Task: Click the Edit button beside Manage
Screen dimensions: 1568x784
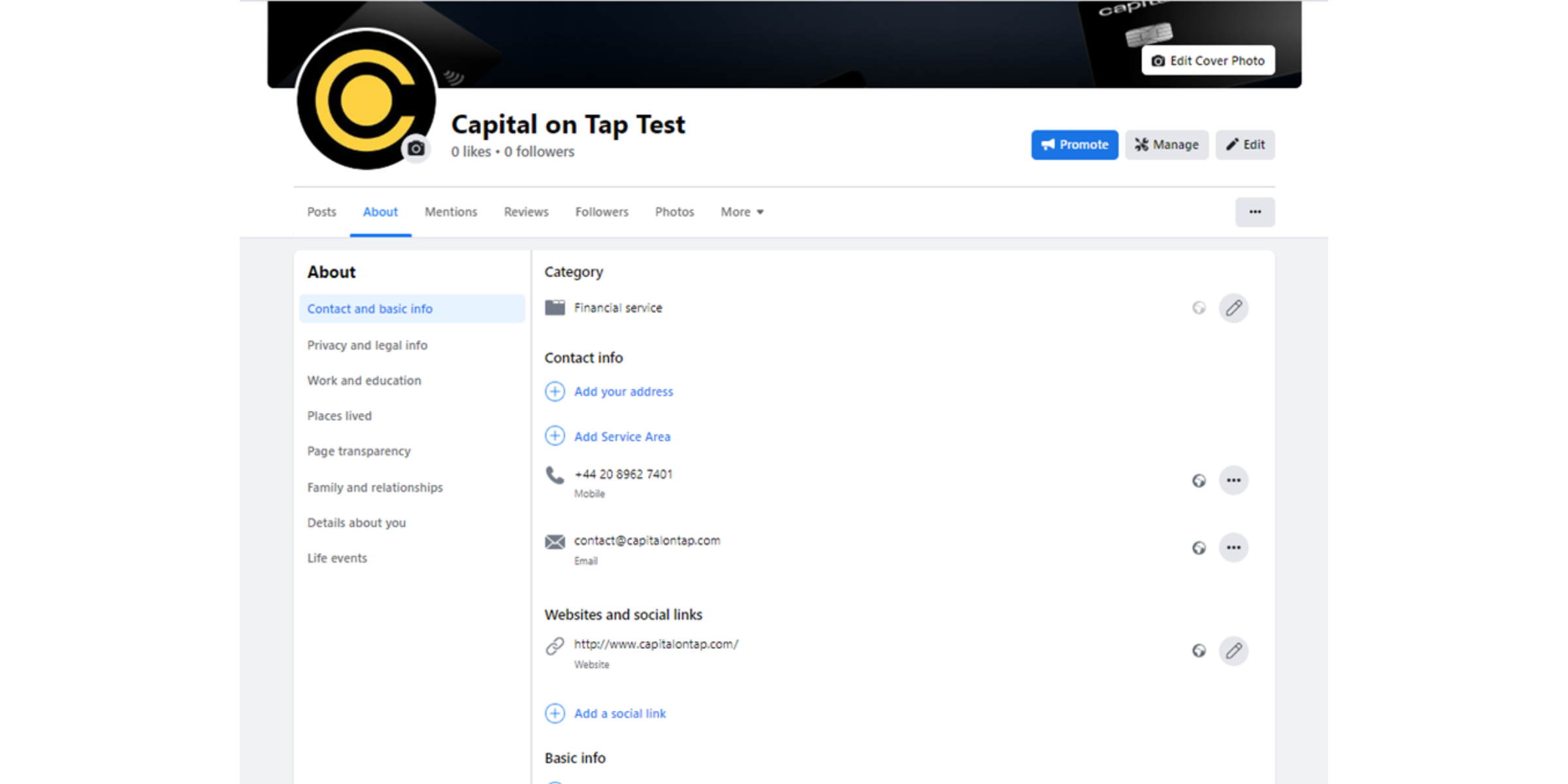Action: [x=1245, y=144]
